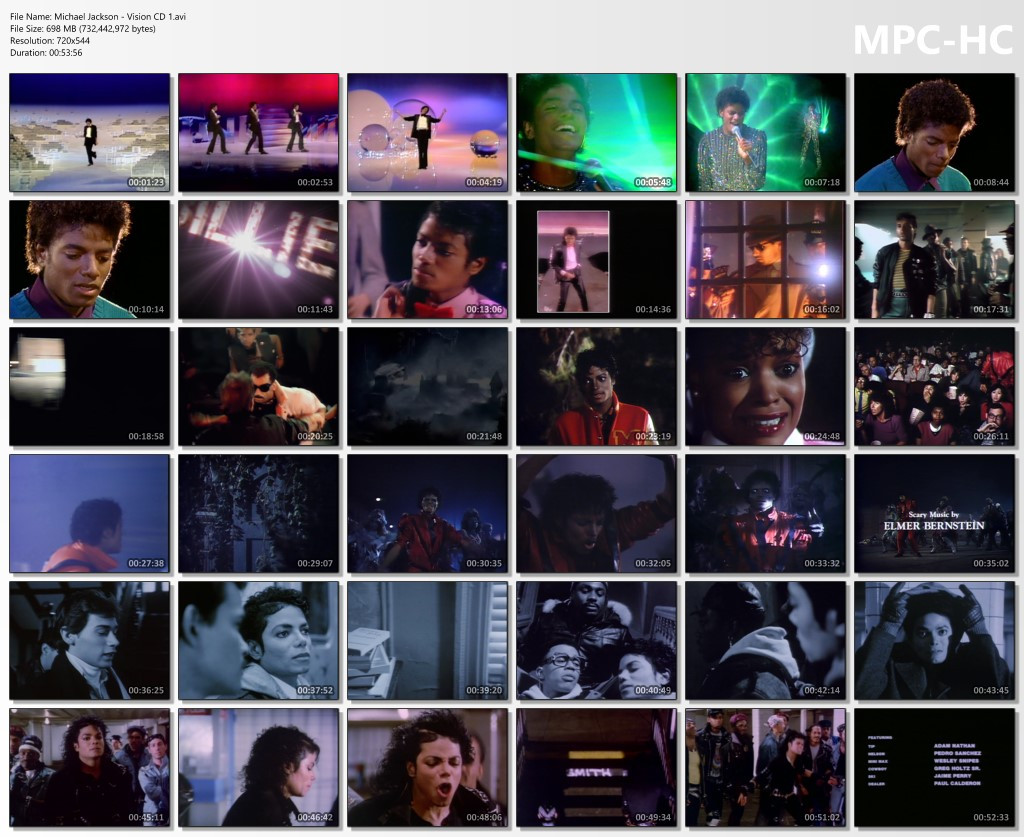The height and width of the screenshot is (837, 1024).
Task: Open the thumbnail stamped 00:40:49
Action: 597,640
